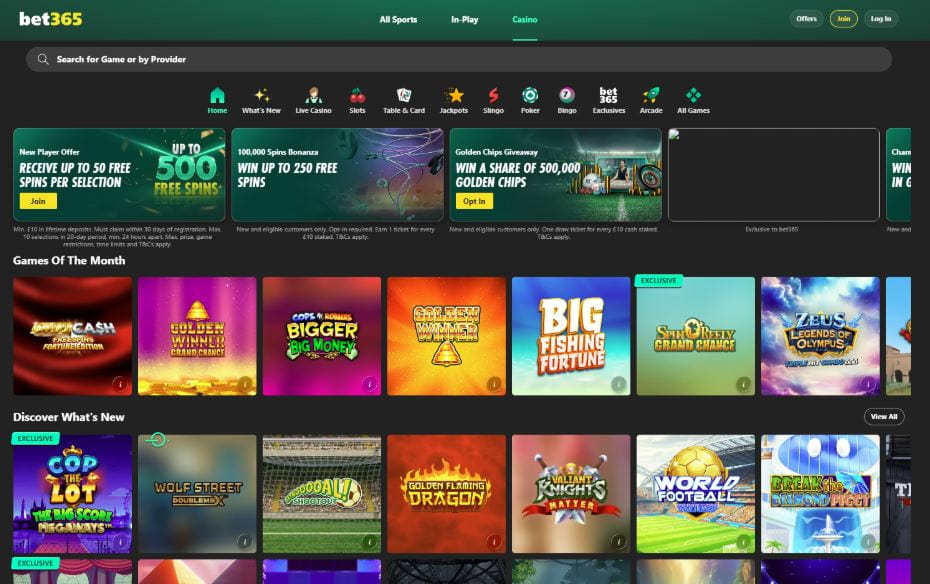
Task: Open the All Games category
Action: (693, 100)
